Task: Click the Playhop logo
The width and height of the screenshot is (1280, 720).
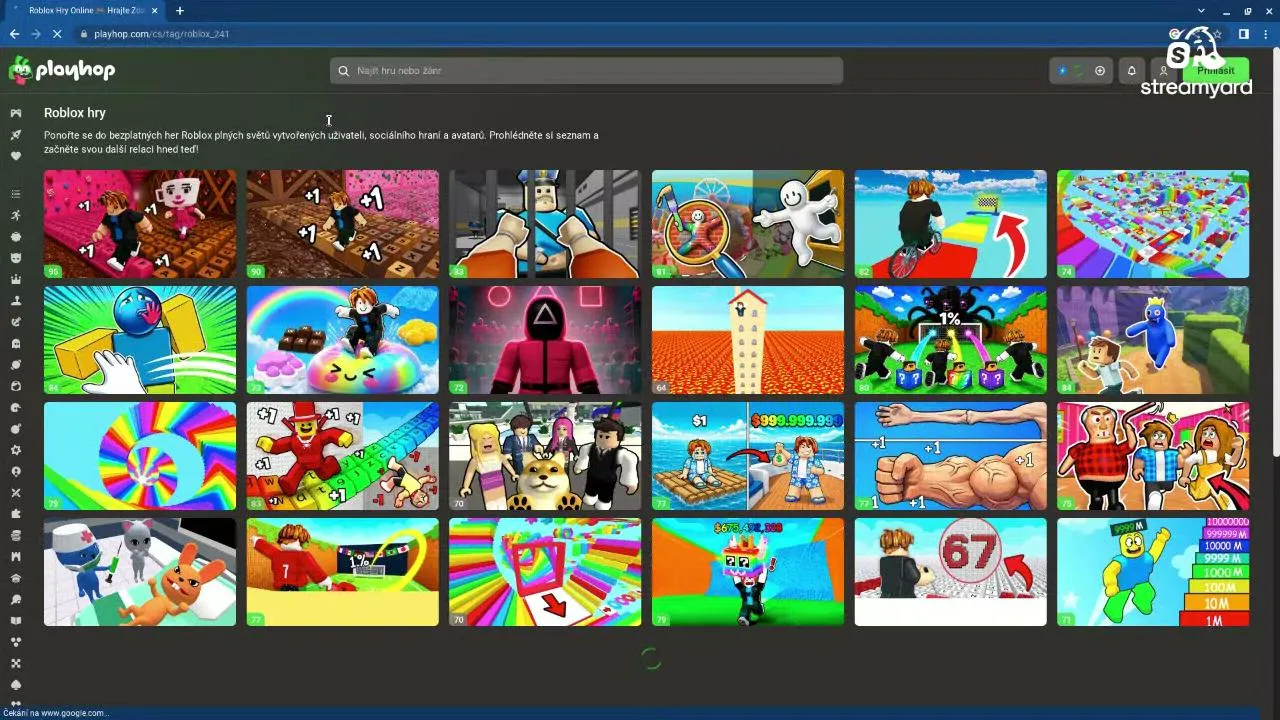Action: [x=62, y=70]
